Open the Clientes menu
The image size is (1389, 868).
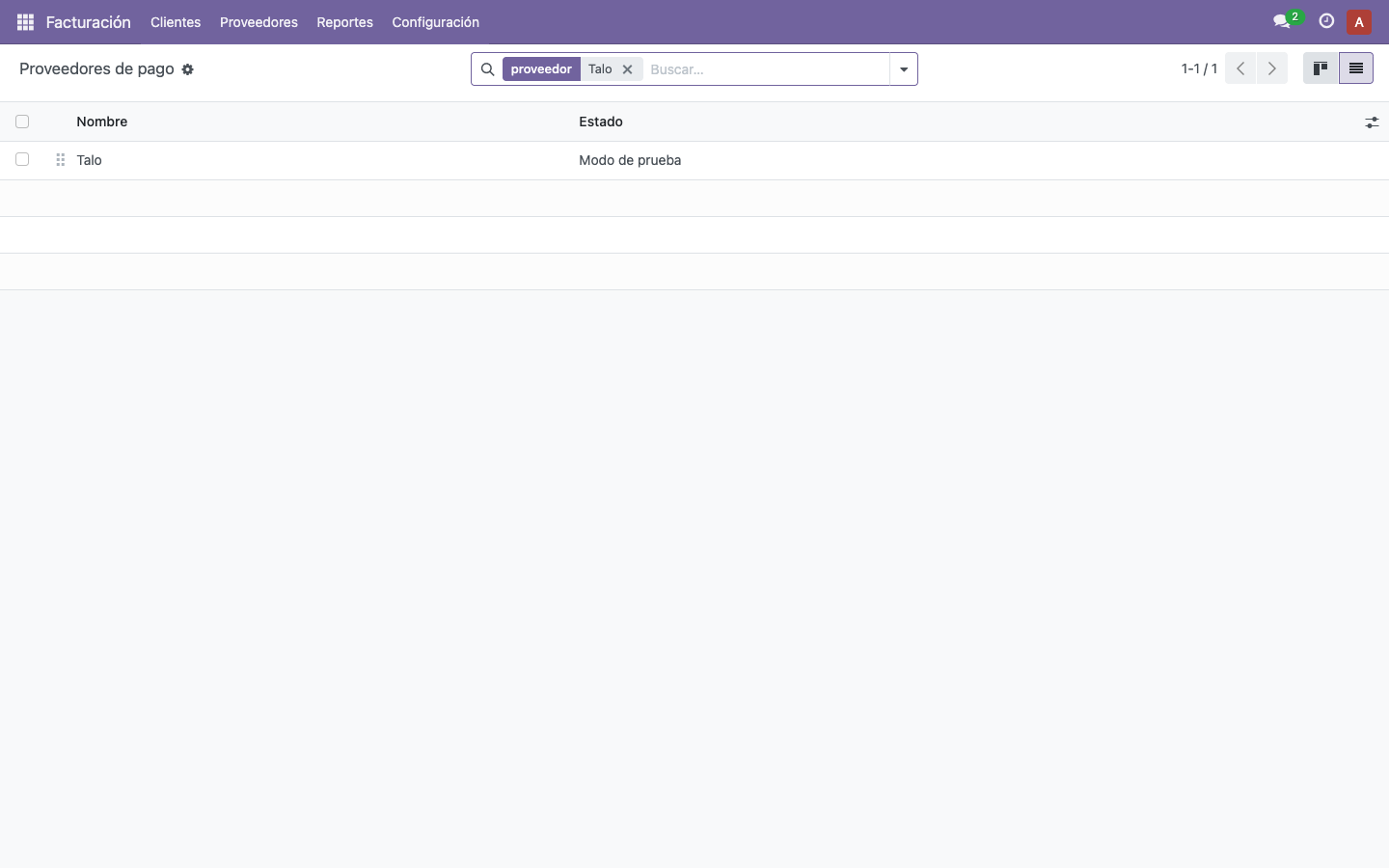coord(176,22)
